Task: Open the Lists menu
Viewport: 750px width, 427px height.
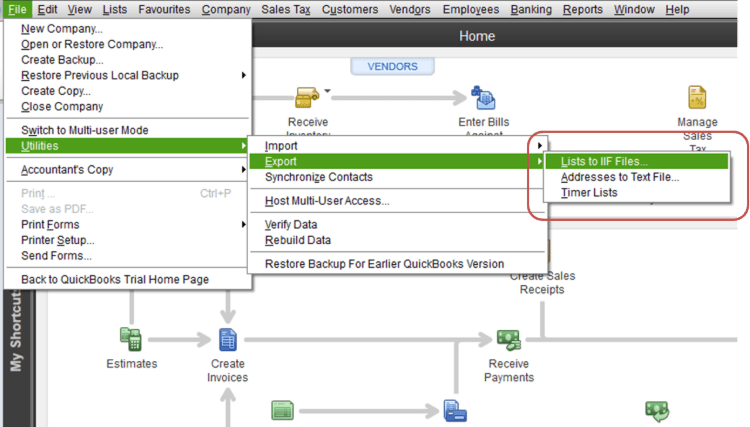Action: point(115,9)
